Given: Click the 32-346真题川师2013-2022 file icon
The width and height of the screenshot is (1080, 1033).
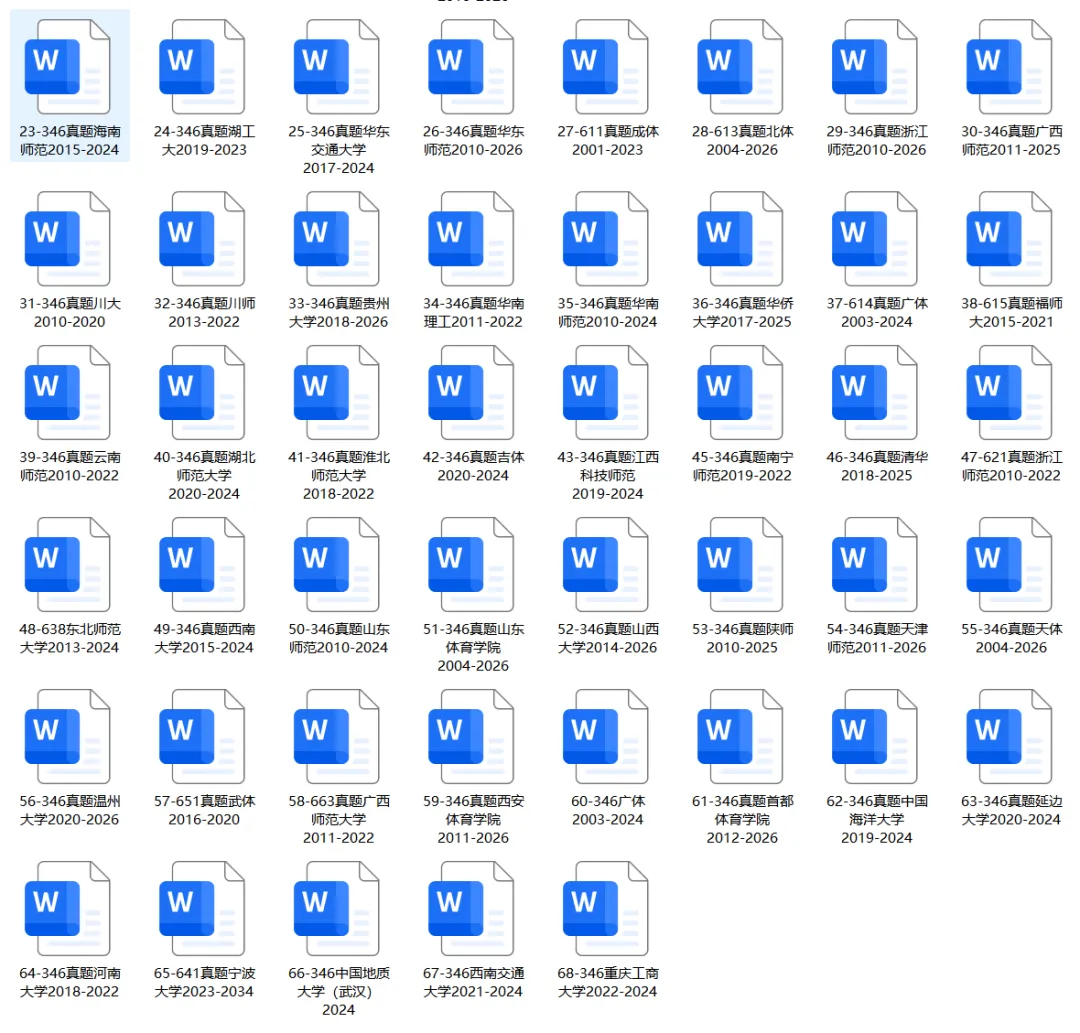Looking at the screenshot, I should point(202,239).
